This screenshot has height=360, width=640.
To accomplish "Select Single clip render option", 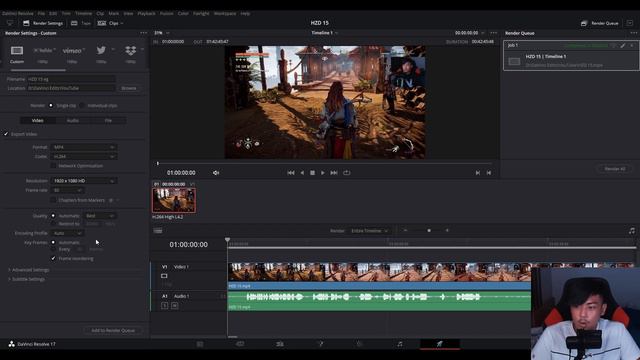I will point(51,105).
